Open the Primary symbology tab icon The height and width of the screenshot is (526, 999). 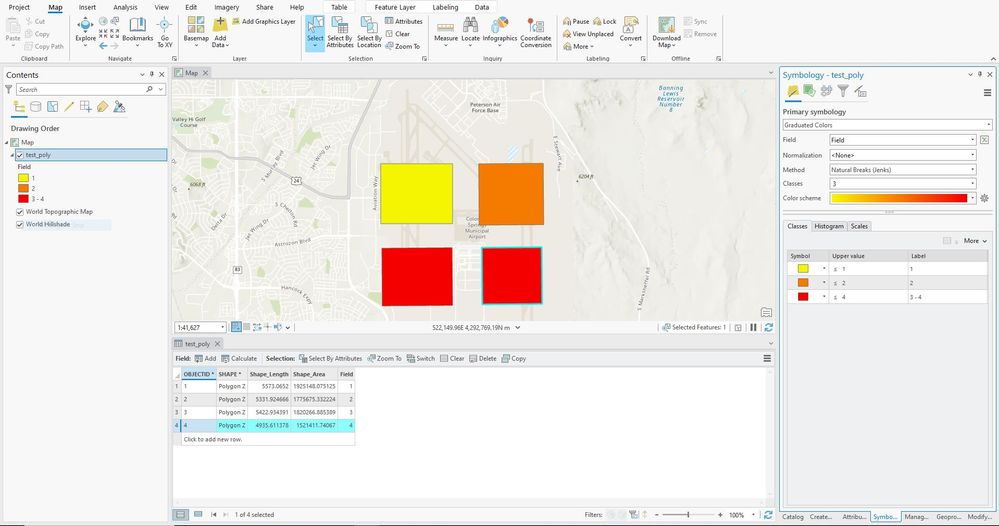click(793, 92)
